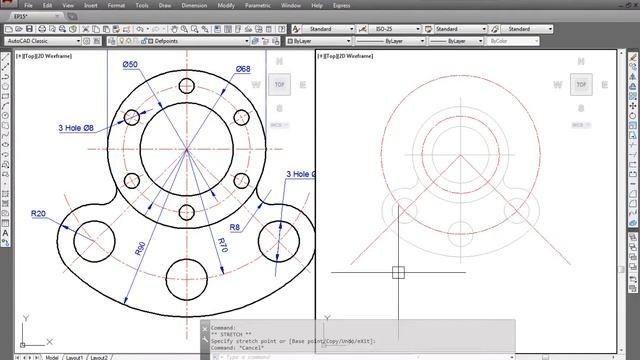Open the Format menu
640x360 pixels.
click(x=116, y=5)
